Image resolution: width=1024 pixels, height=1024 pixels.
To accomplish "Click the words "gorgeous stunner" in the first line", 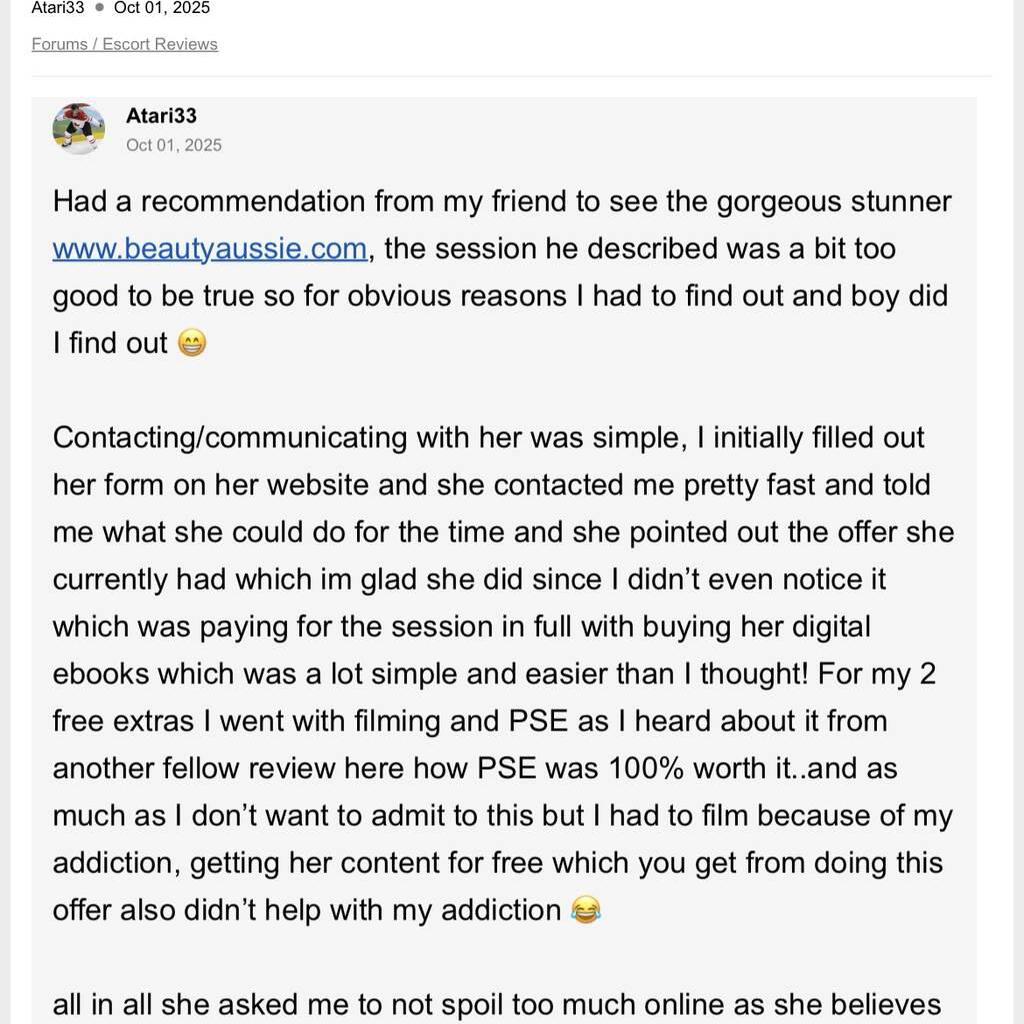I will (833, 202).
